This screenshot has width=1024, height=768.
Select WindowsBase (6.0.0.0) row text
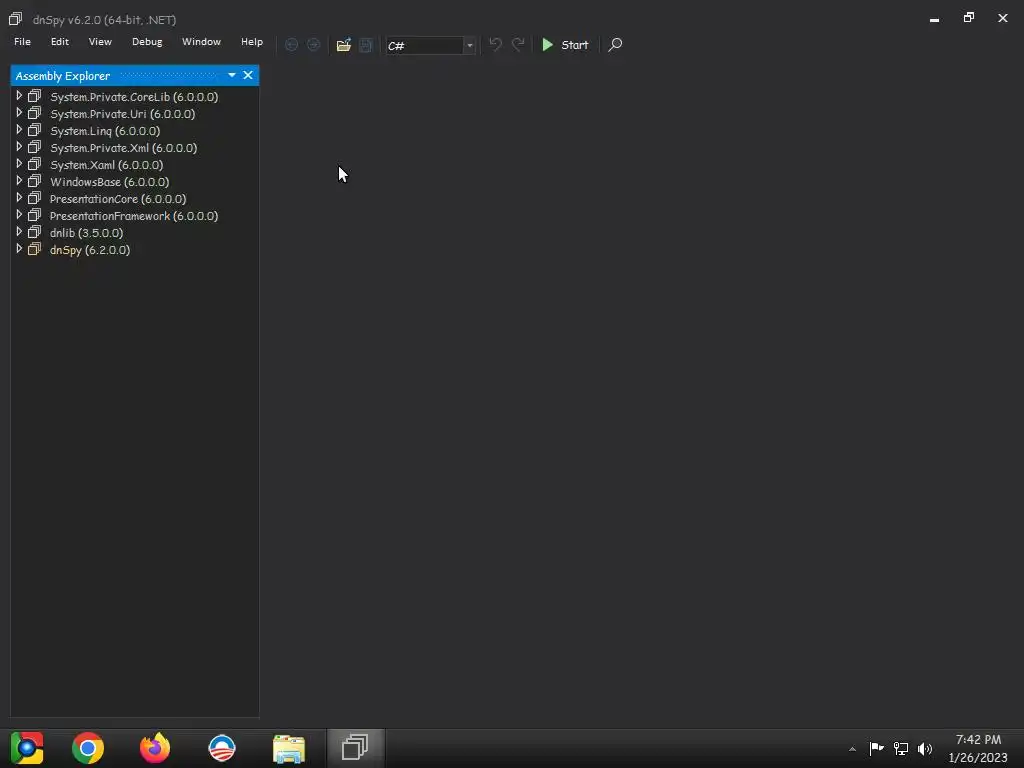[110, 182]
